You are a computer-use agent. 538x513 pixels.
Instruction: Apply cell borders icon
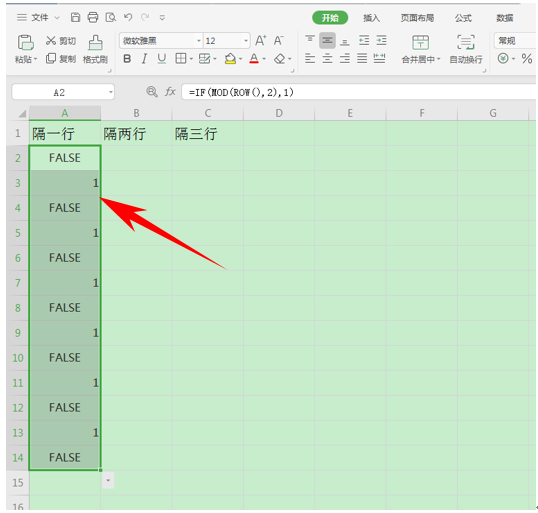(x=181, y=59)
